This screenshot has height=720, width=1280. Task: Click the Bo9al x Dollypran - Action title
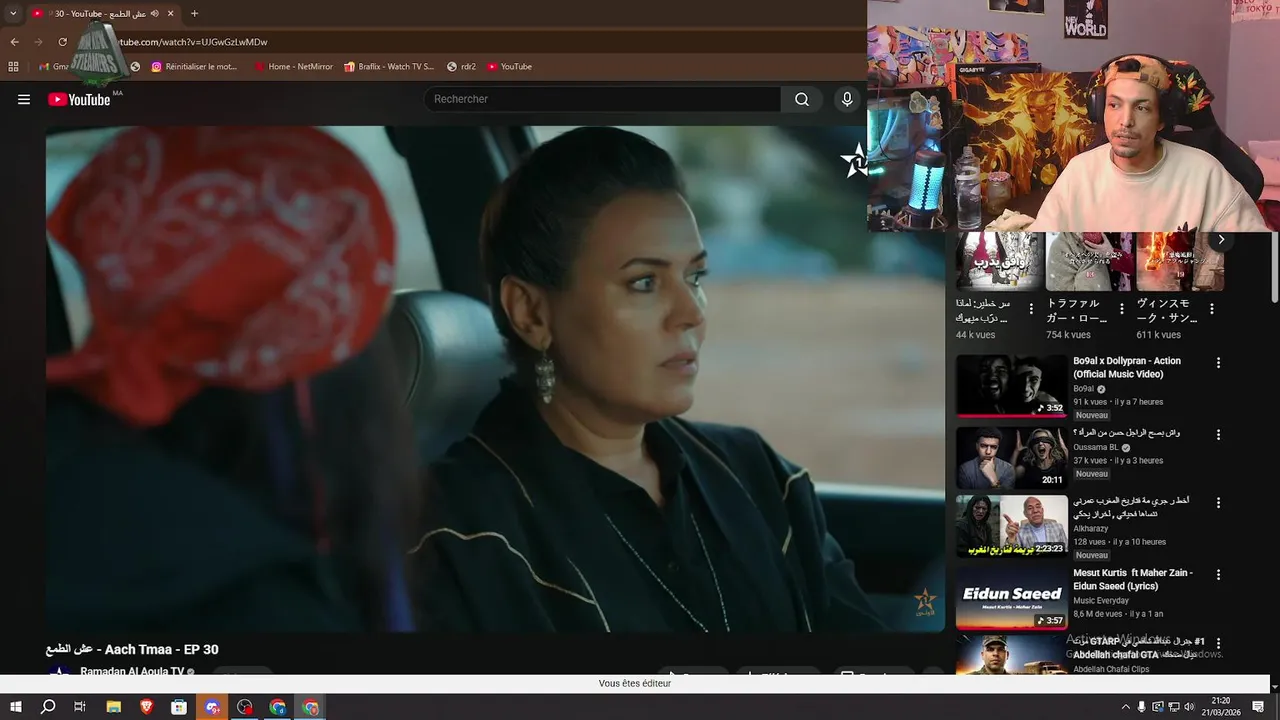(x=1127, y=367)
